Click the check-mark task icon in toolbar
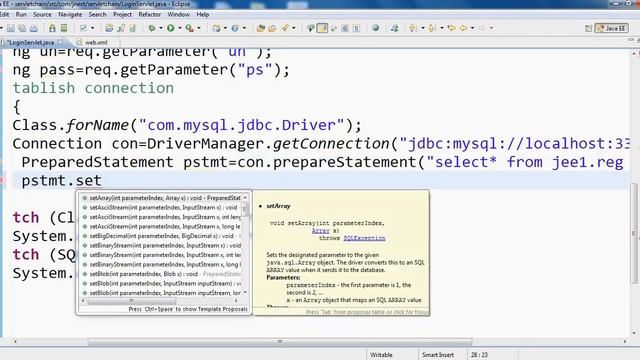The width and height of the screenshot is (640, 360). click(83, 28)
